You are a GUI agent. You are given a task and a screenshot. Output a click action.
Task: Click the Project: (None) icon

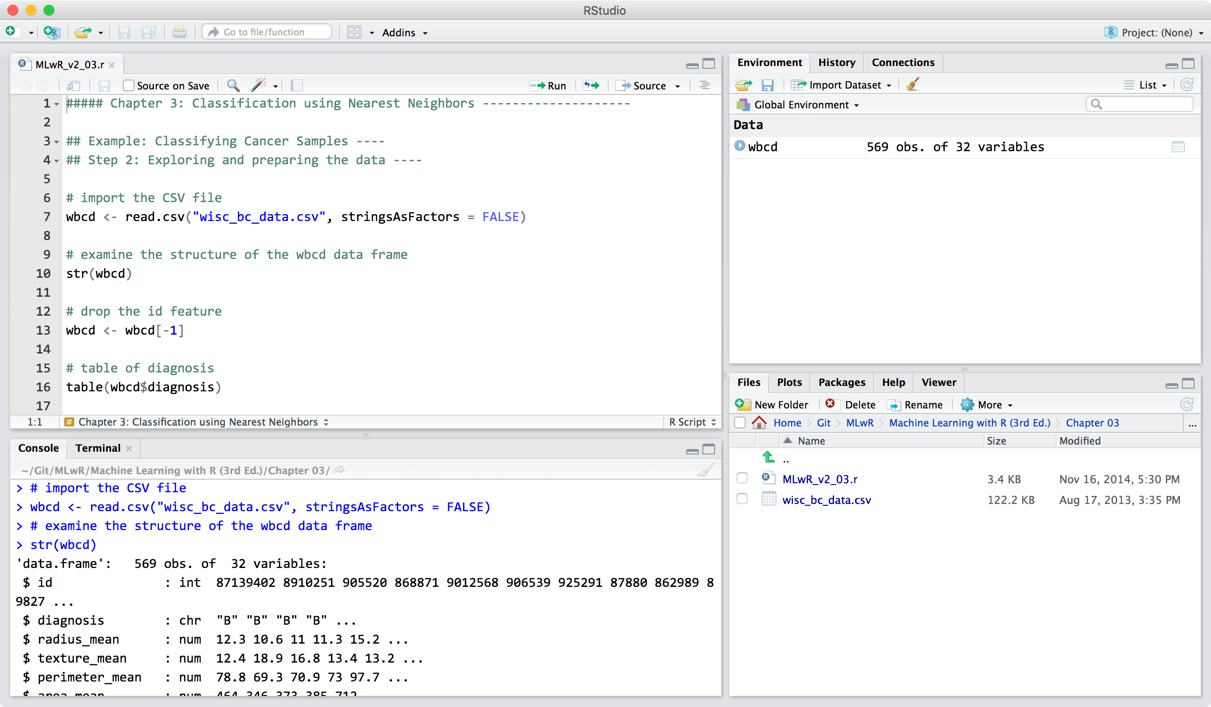pyautogui.click(x=1110, y=32)
